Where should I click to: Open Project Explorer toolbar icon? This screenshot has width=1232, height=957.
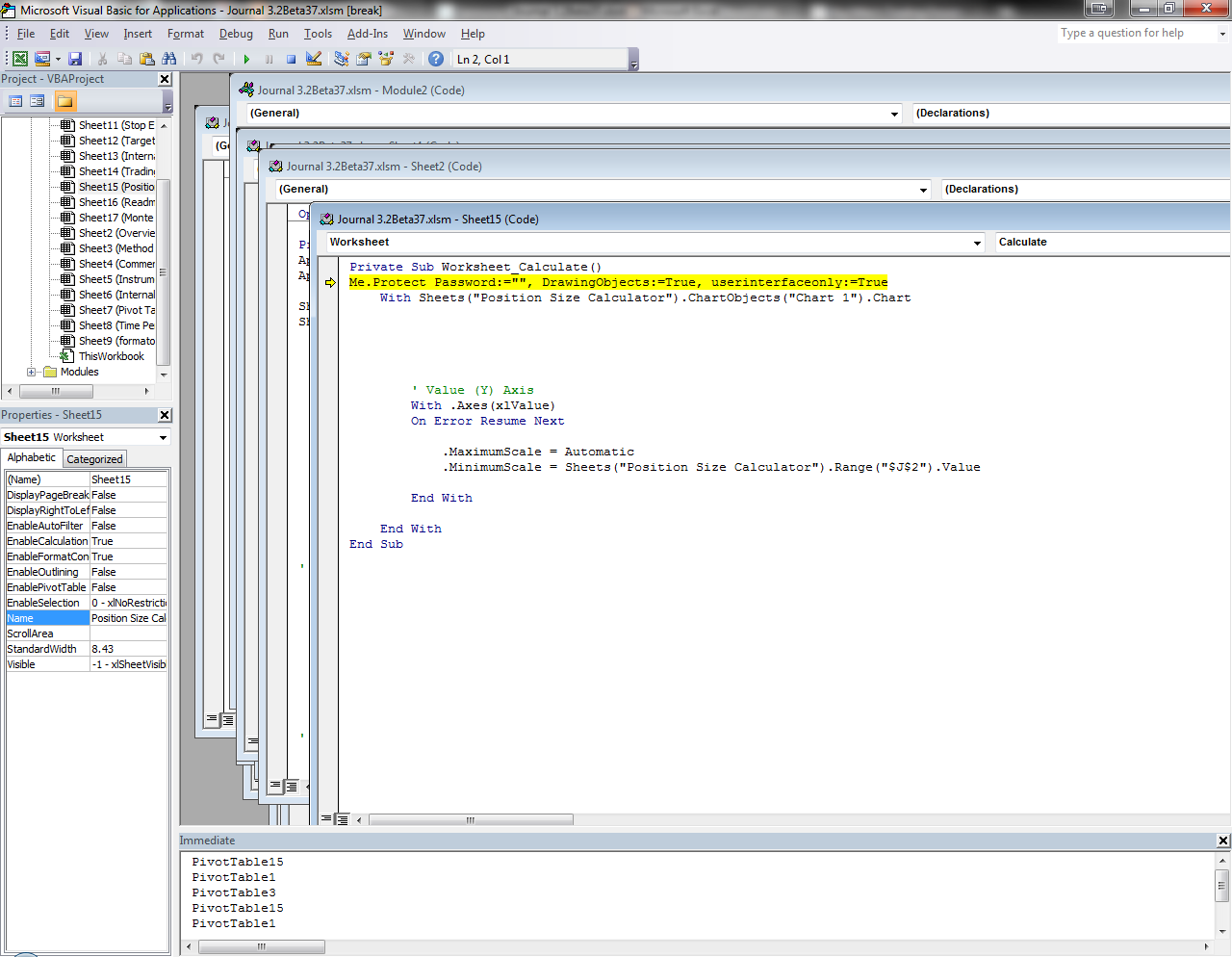341,59
